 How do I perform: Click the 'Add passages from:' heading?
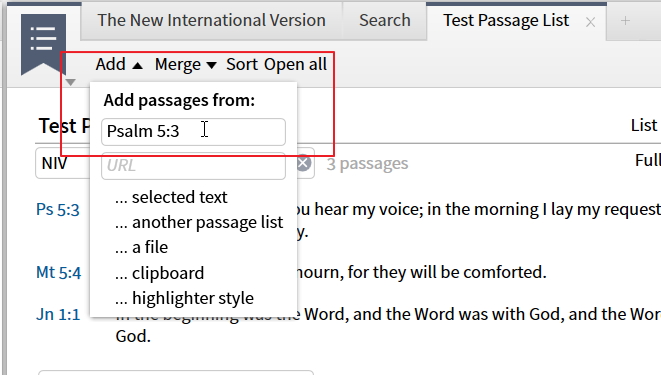(x=179, y=100)
